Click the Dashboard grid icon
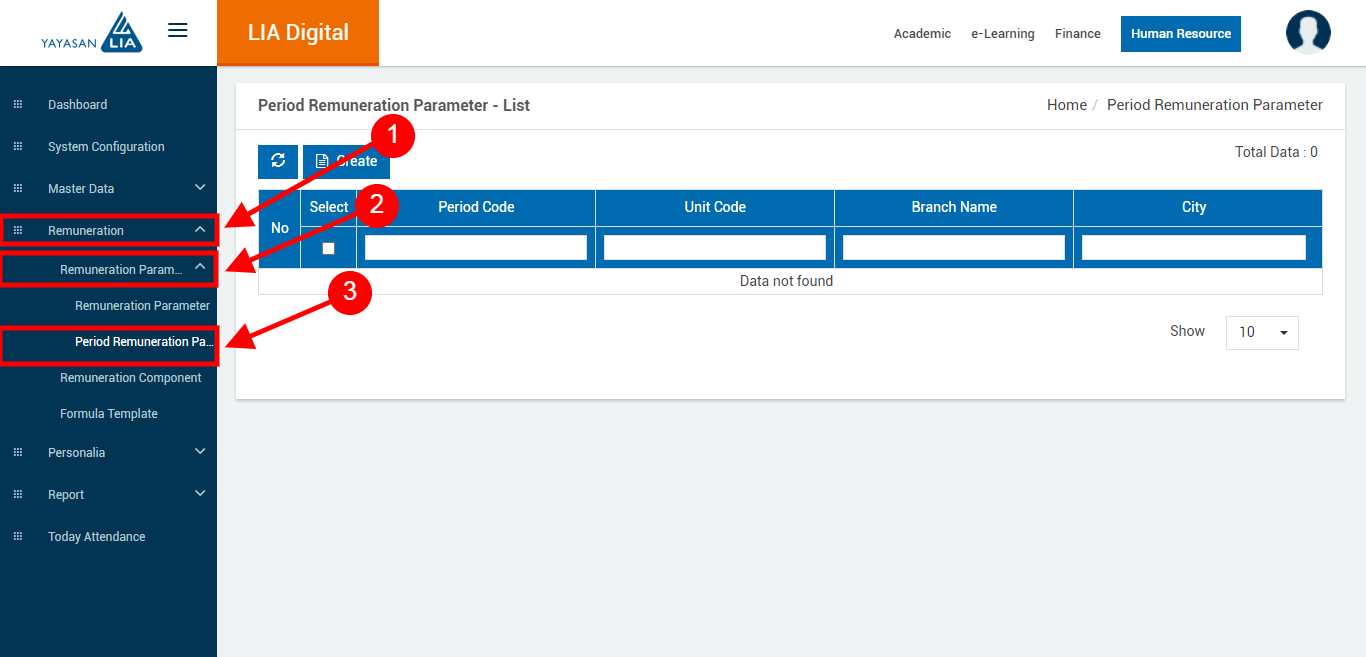This screenshot has height=657, width=1366. click(x=17, y=105)
